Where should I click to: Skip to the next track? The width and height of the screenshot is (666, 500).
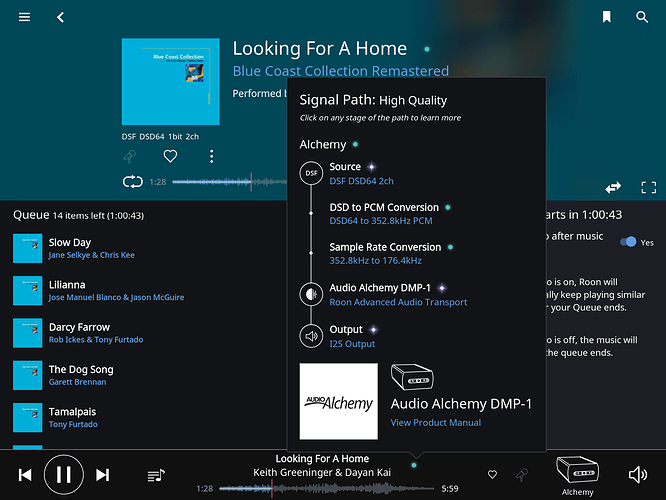pyautogui.click(x=102, y=475)
